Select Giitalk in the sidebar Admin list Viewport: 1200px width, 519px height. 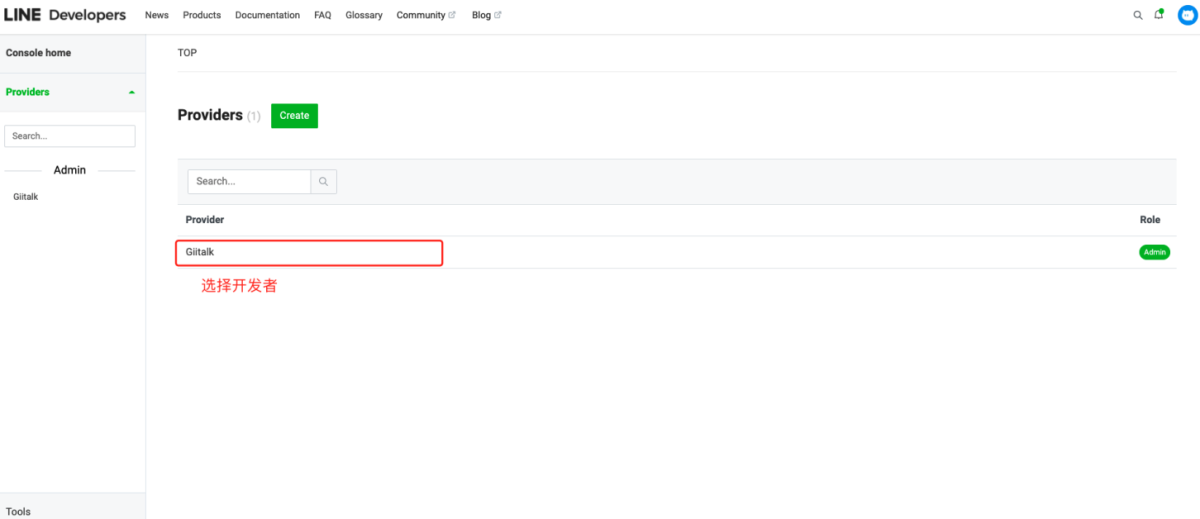(26, 197)
